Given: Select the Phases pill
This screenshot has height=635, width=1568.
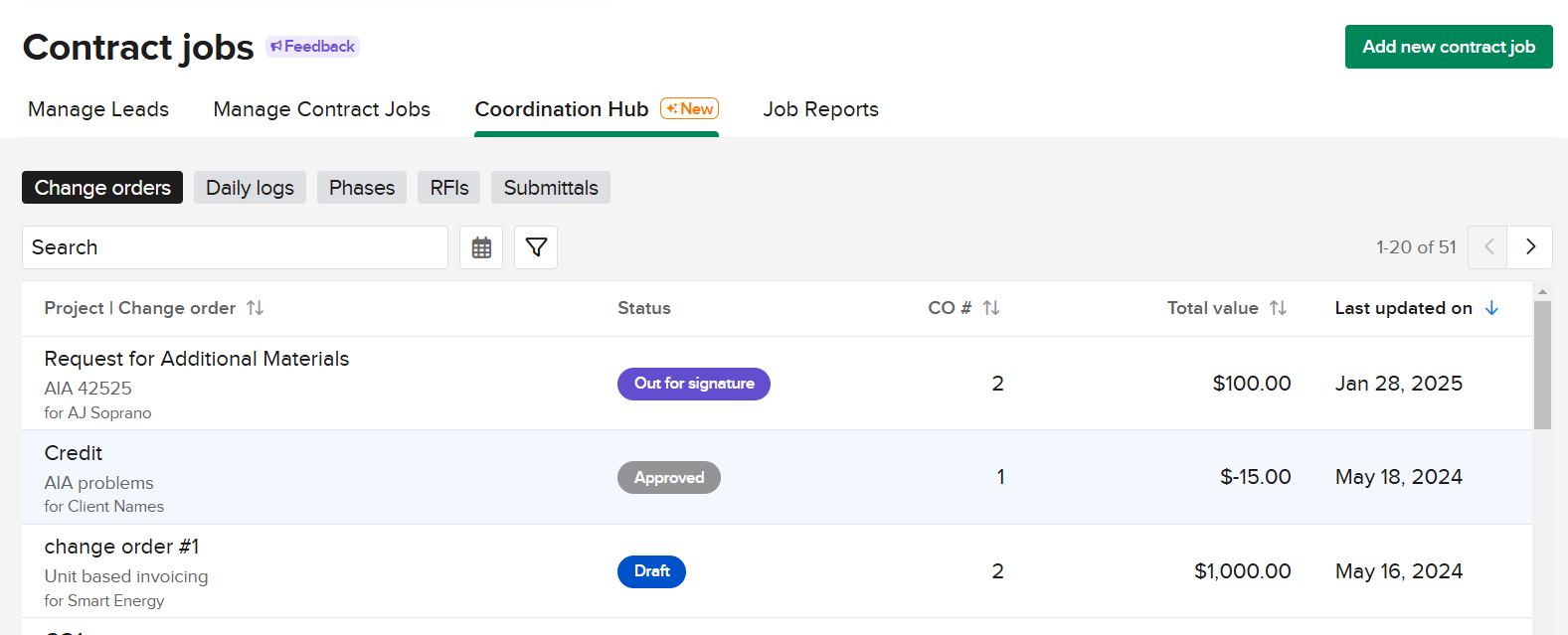Looking at the screenshot, I should click(362, 188).
